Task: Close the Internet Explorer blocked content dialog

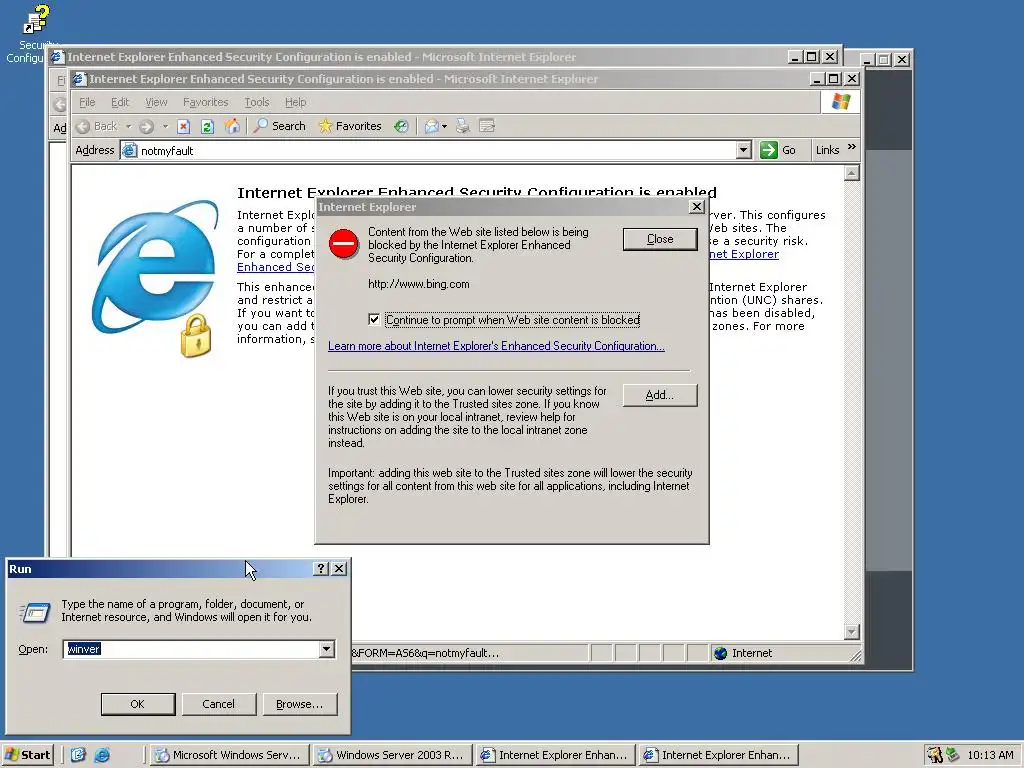Action: (x=697, y=207)
